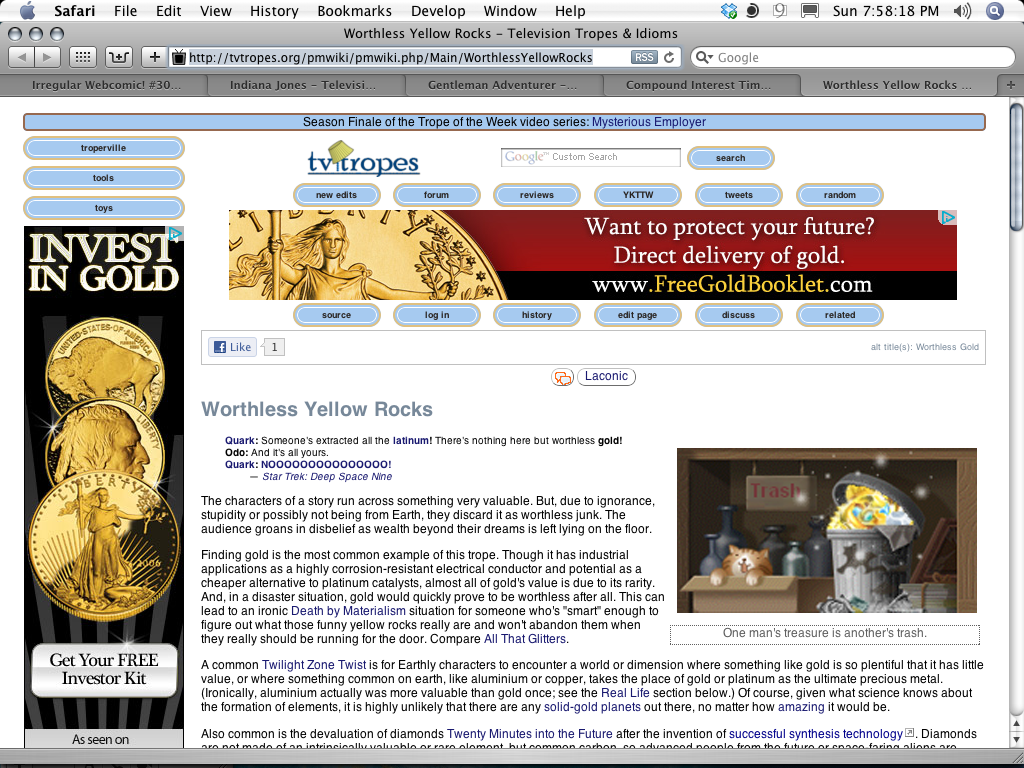This screenshot has height=768, width=1024.
Task: Click the troperville button
Action: [103, 148]
